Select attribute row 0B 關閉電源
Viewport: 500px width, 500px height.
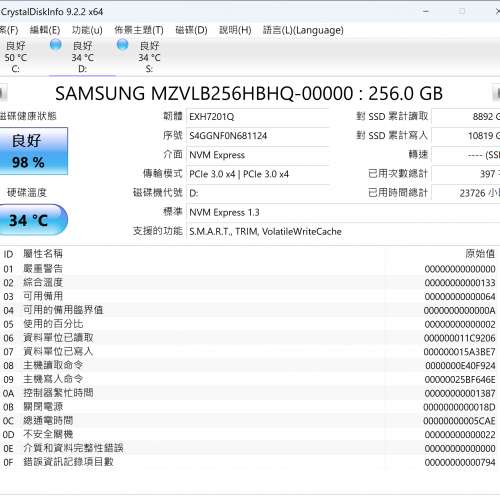pyautogui.click(x=249, y=407)
